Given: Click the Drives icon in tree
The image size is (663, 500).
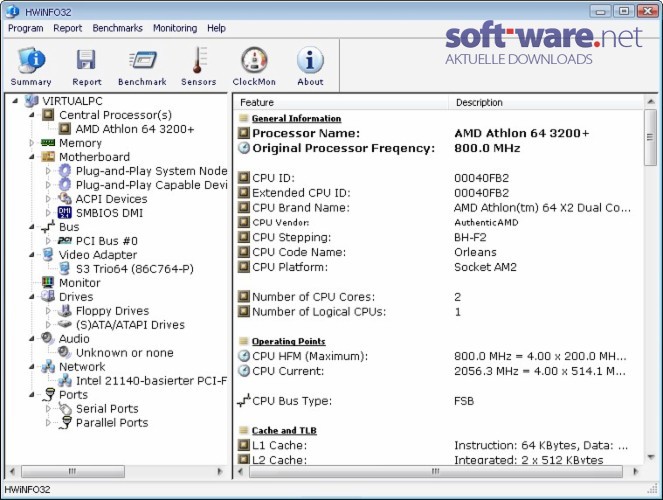Looking at the screenshot, I should (x=48, y=296).
